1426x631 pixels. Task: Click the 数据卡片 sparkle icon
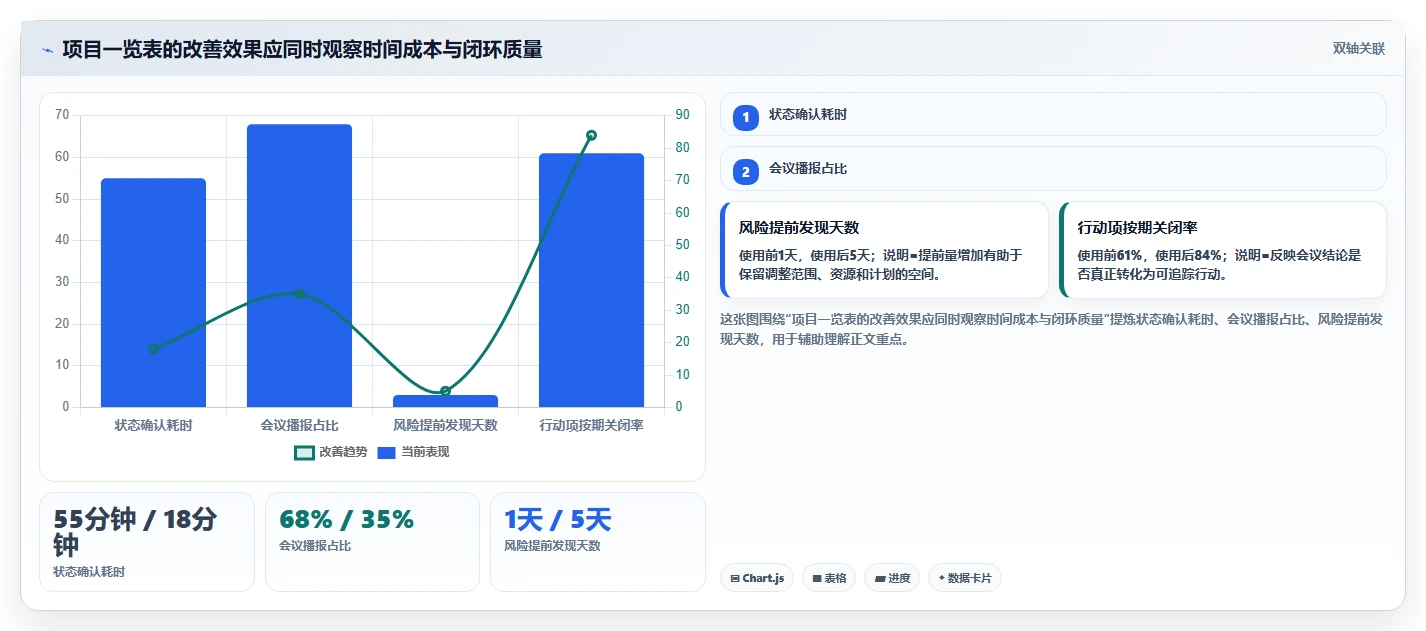tap(941, 577)
